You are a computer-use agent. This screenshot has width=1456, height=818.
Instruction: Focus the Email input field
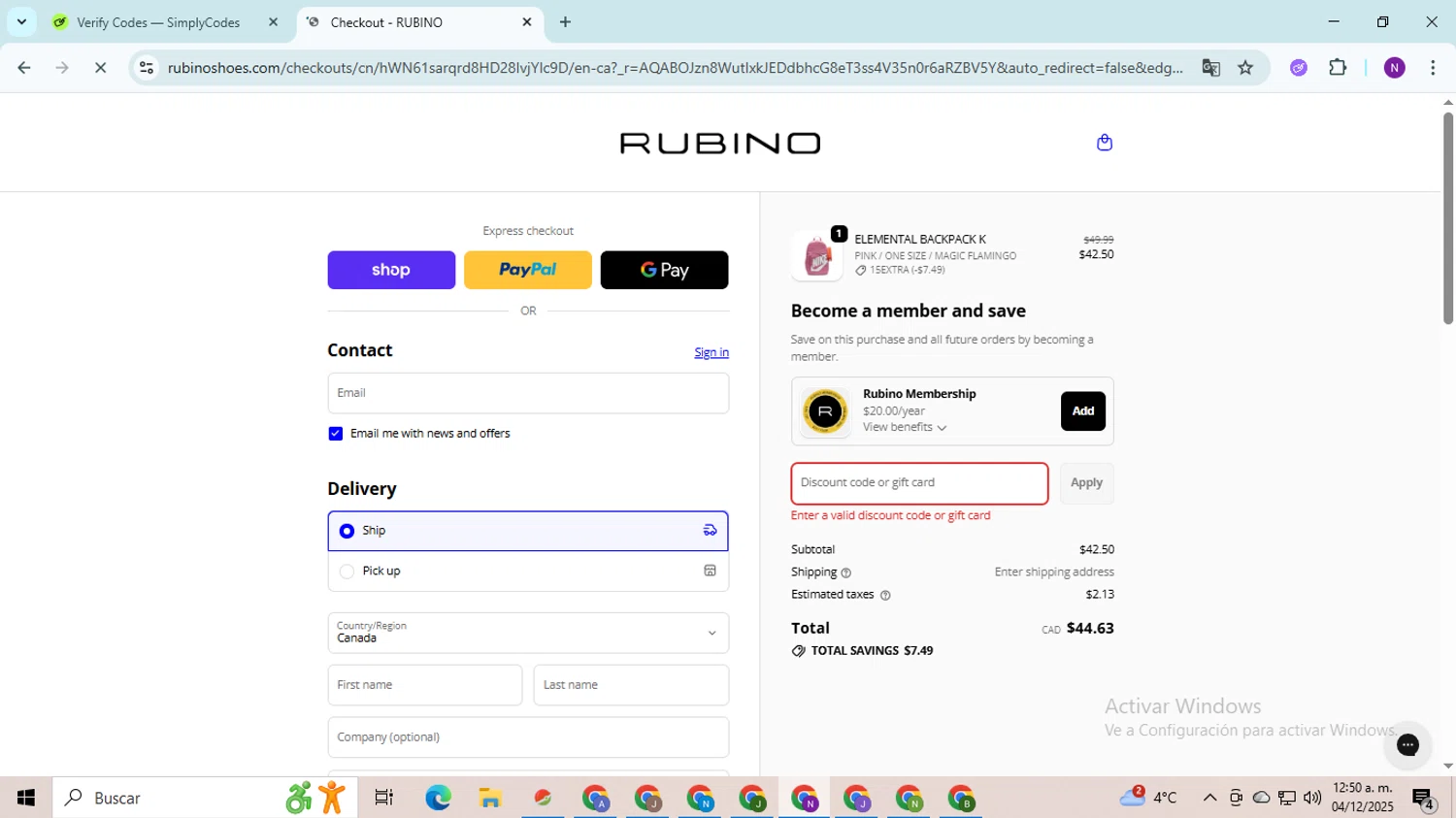[x=528, y=393]
